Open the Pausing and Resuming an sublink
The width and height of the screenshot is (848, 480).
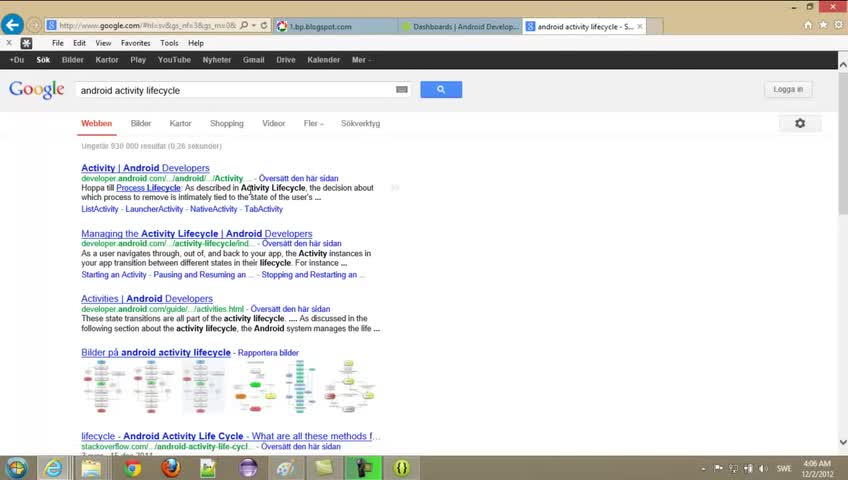[x=203, y=275]
